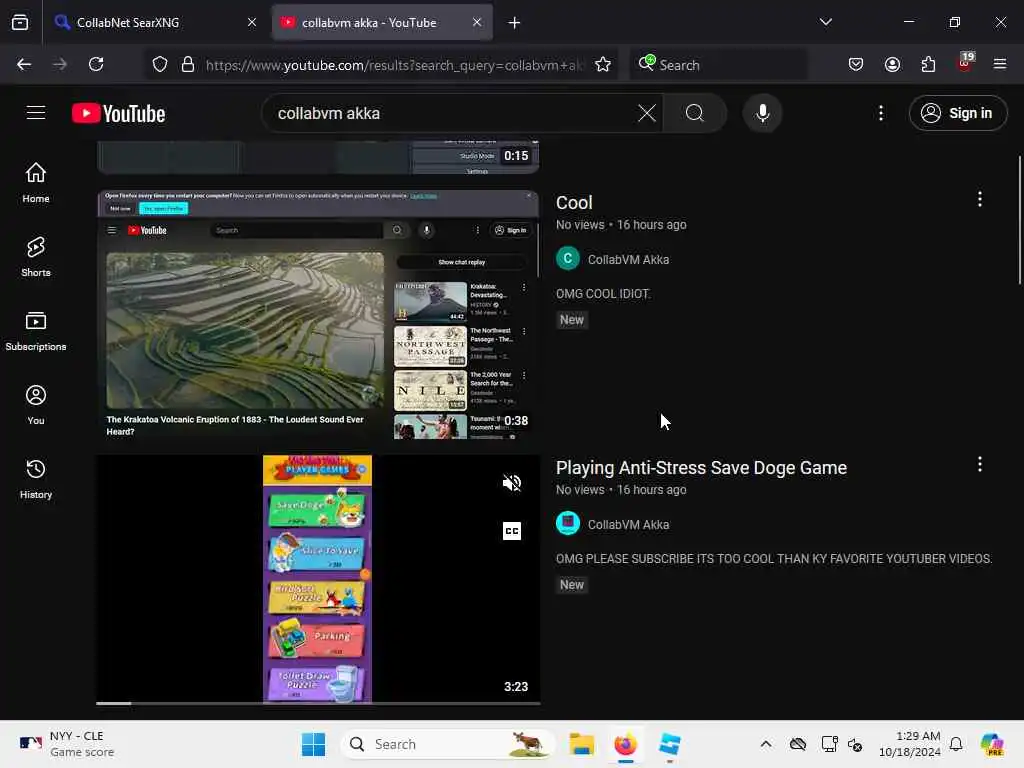The image size is (1024, 768).
Task: Open tracking protection shield panel
Action: pos(160,64)
